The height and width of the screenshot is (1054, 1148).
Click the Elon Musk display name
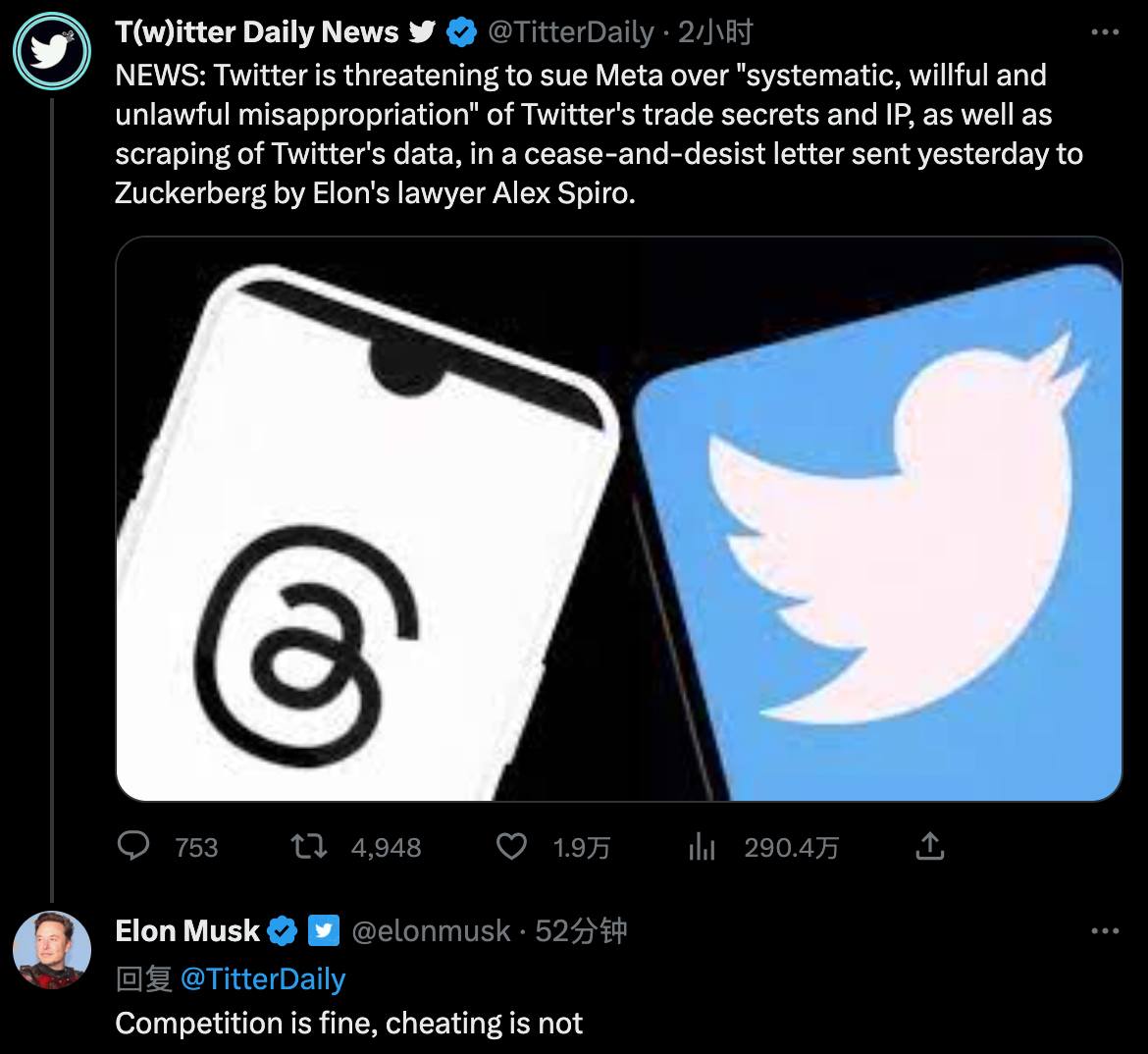187,930
